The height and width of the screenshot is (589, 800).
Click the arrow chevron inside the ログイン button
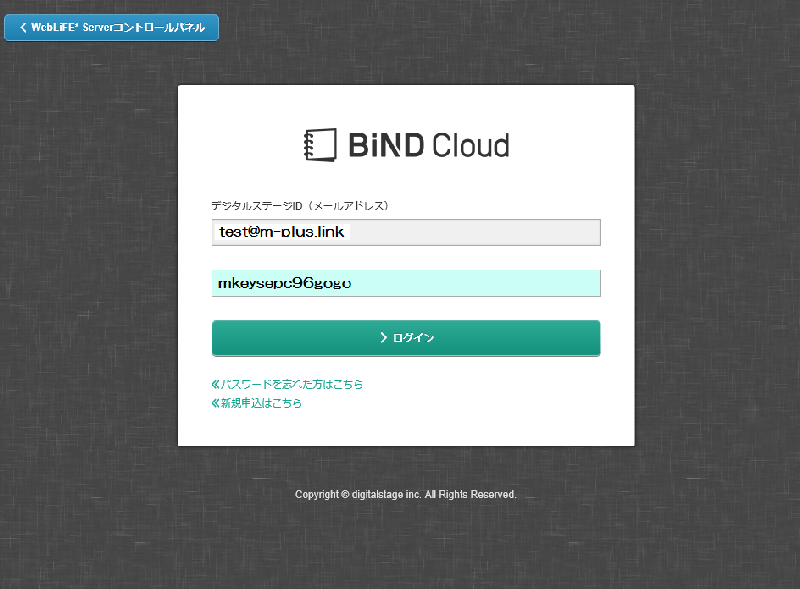pos(383,338)
